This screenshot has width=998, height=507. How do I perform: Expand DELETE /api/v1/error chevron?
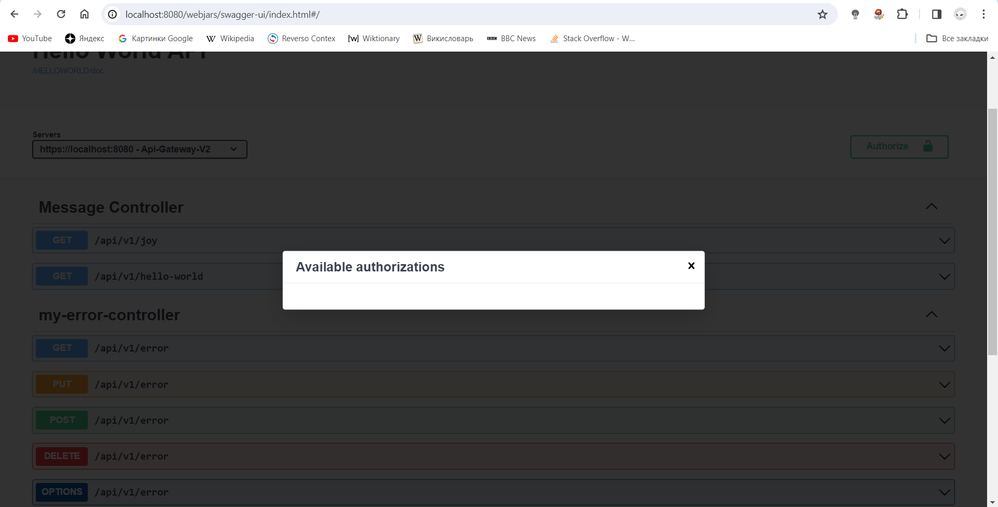(x=944, y=456)
